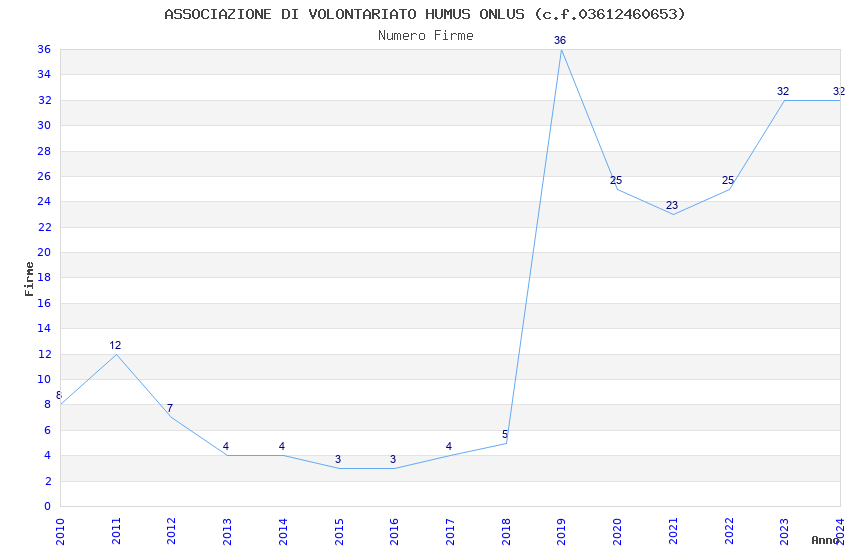Click the data label 5 for year 2018
Image resolution: width=850 pixels, height=550 pixels.
[505, 434]
